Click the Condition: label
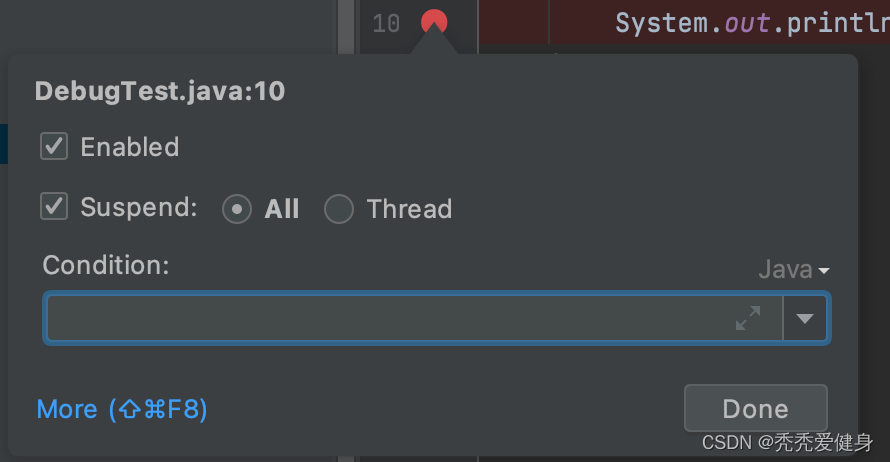The height and width of the screenshot is (462, 890). (106, 265)
